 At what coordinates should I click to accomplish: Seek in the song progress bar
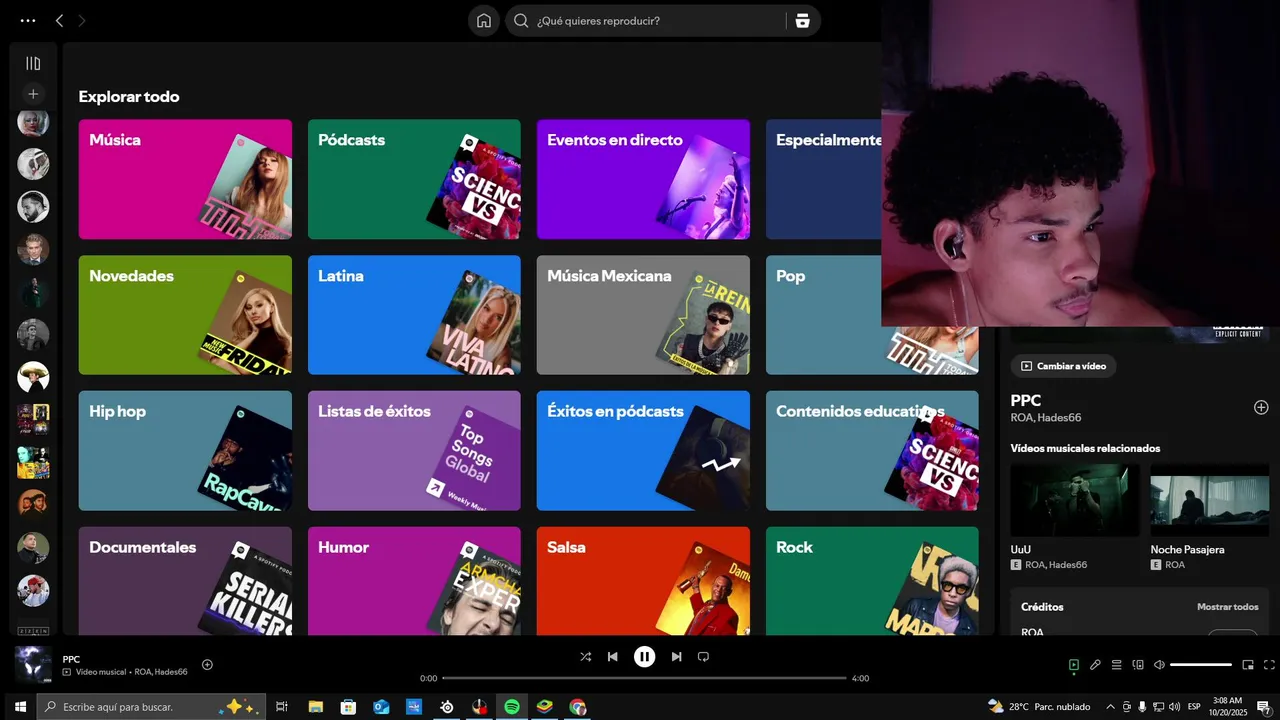[x=644, y=678]
